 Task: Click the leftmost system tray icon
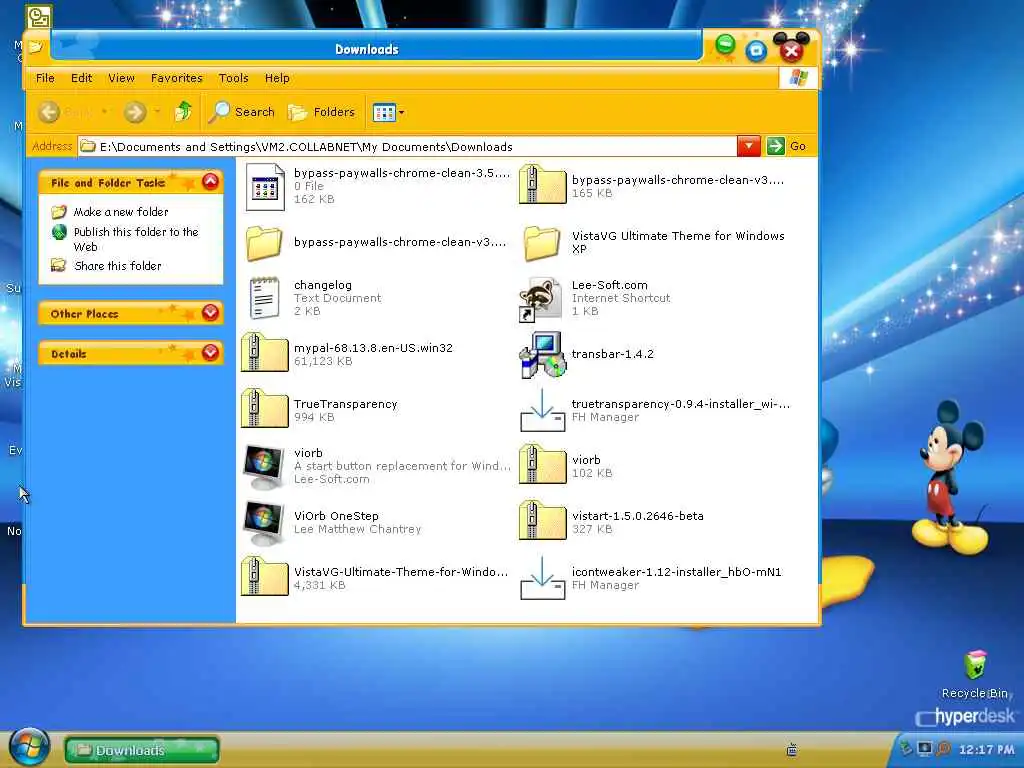[906, 748]
